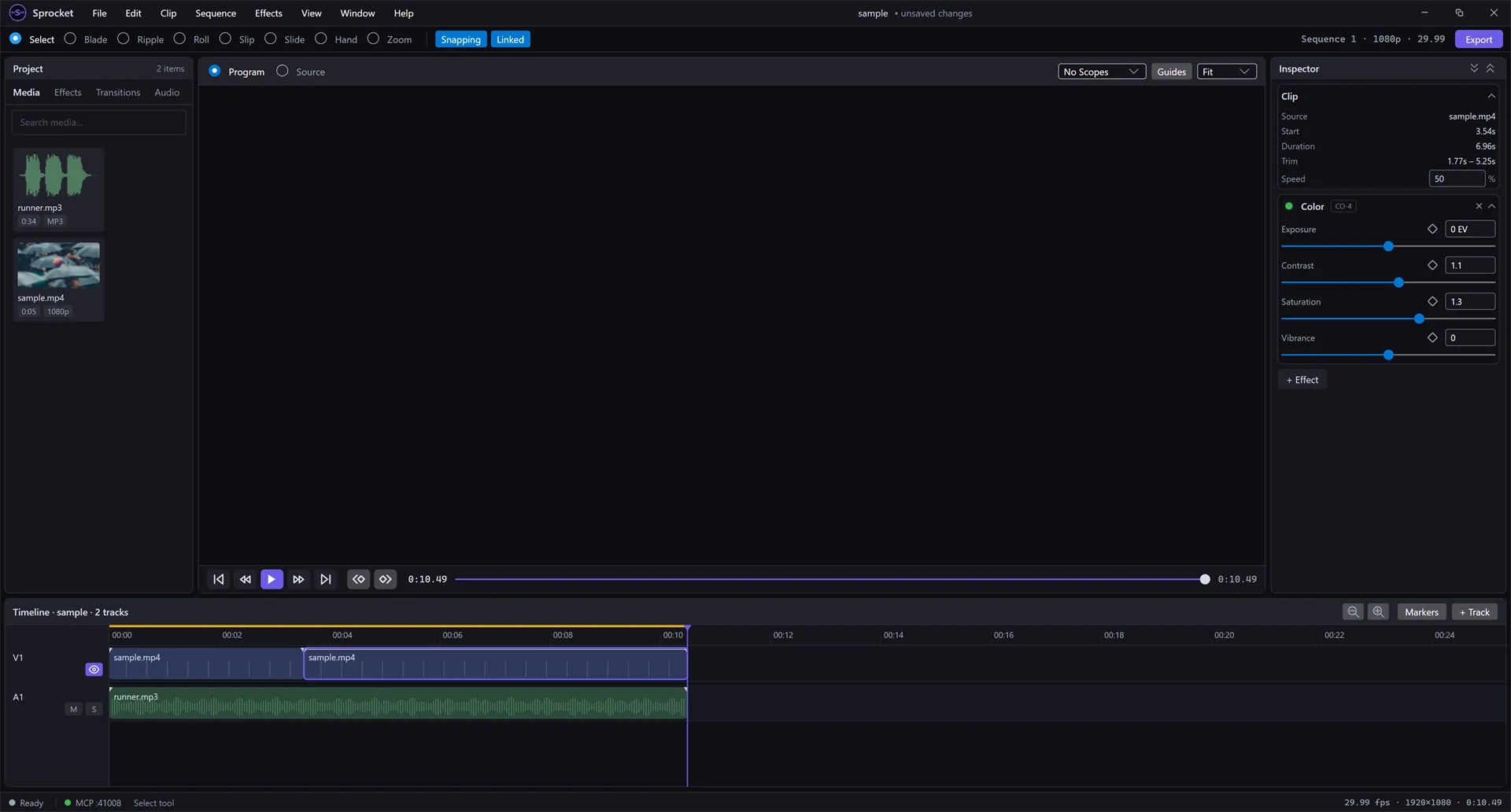Image resolution: width=1511 pixels, height=812 pixels.
Task: Open the Fit zoom dropdown
Action: pyautogui.click(x=1226, y=72)
